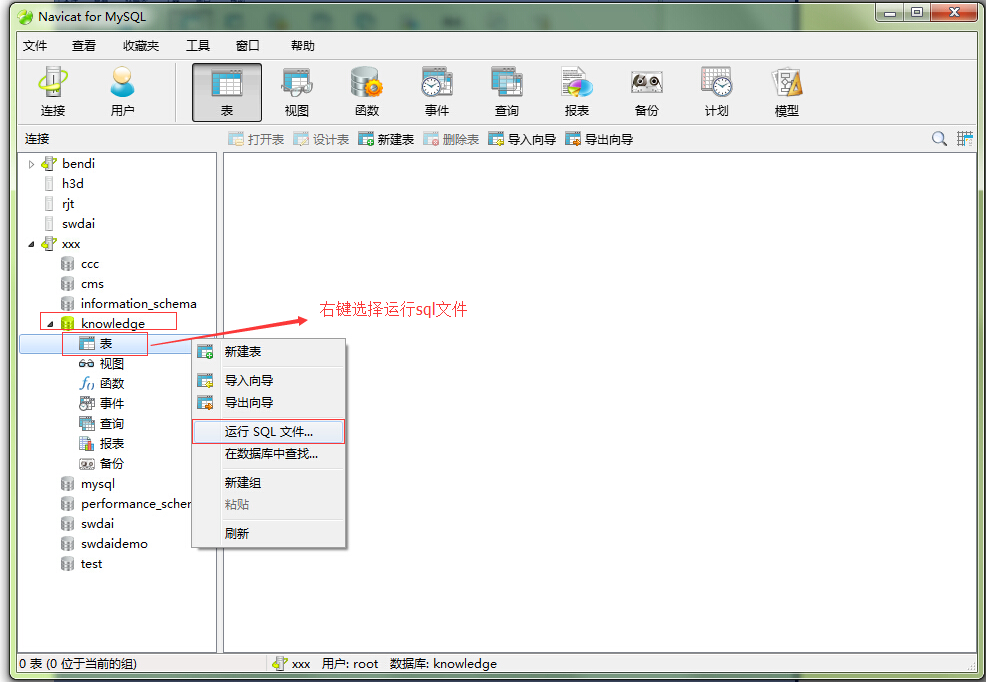This screenshot has width=986, height=682.
Task: Select the ccc database
Action: click(90, 264)
